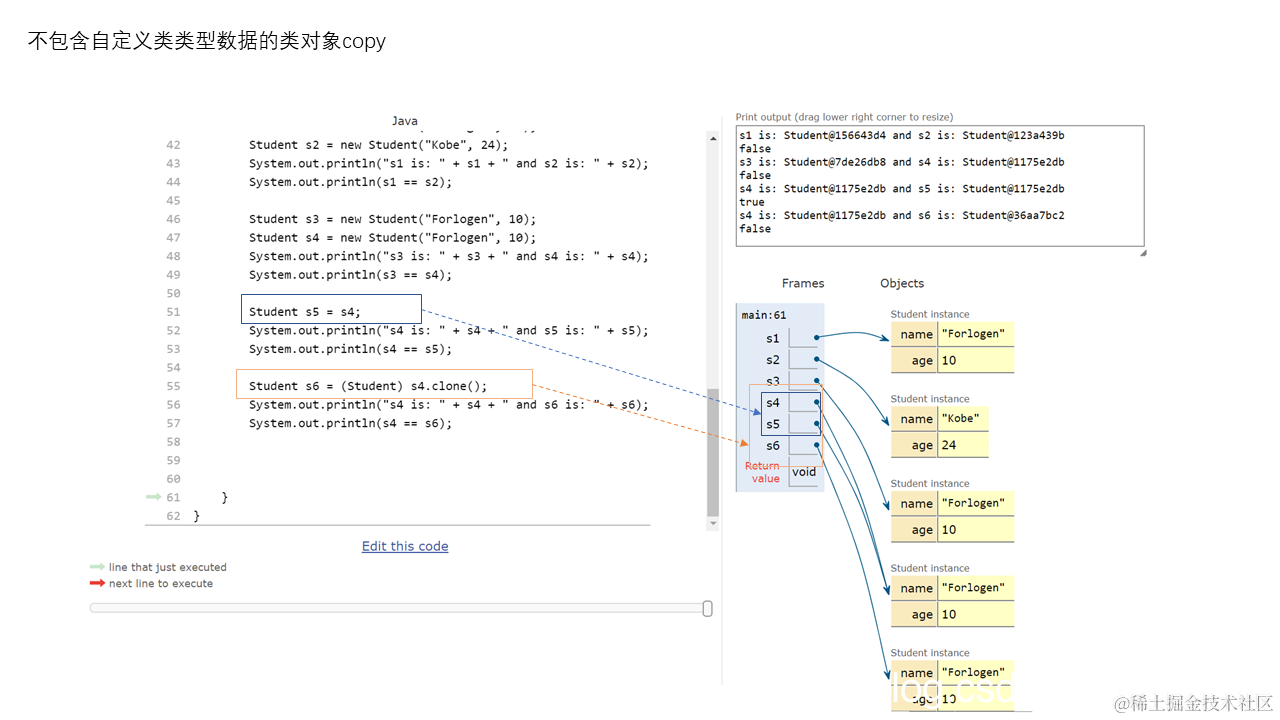The width and height of the screenshot is (1280, 720).
Task: Click the "Kobe" name value in object
Action: 960,419
